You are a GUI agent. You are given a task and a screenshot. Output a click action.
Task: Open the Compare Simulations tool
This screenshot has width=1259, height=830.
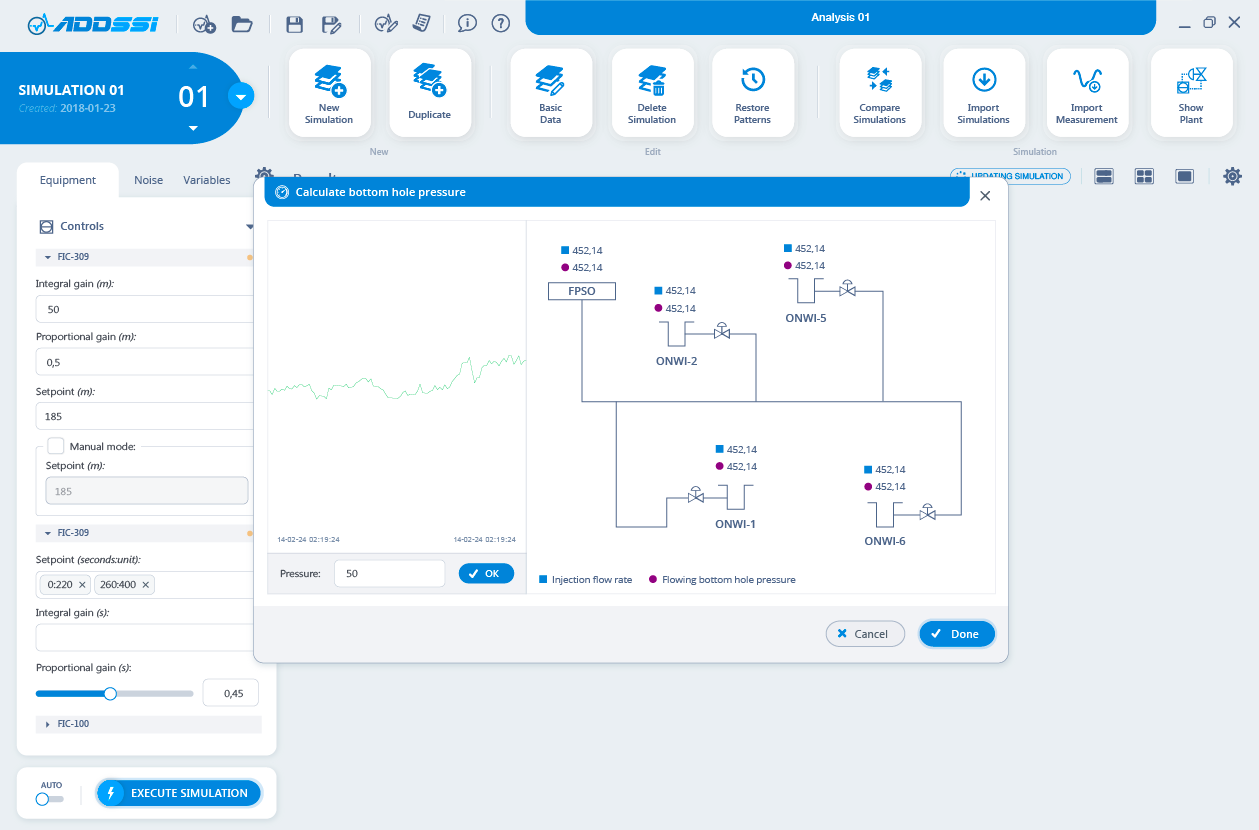[x=879, y=93]
